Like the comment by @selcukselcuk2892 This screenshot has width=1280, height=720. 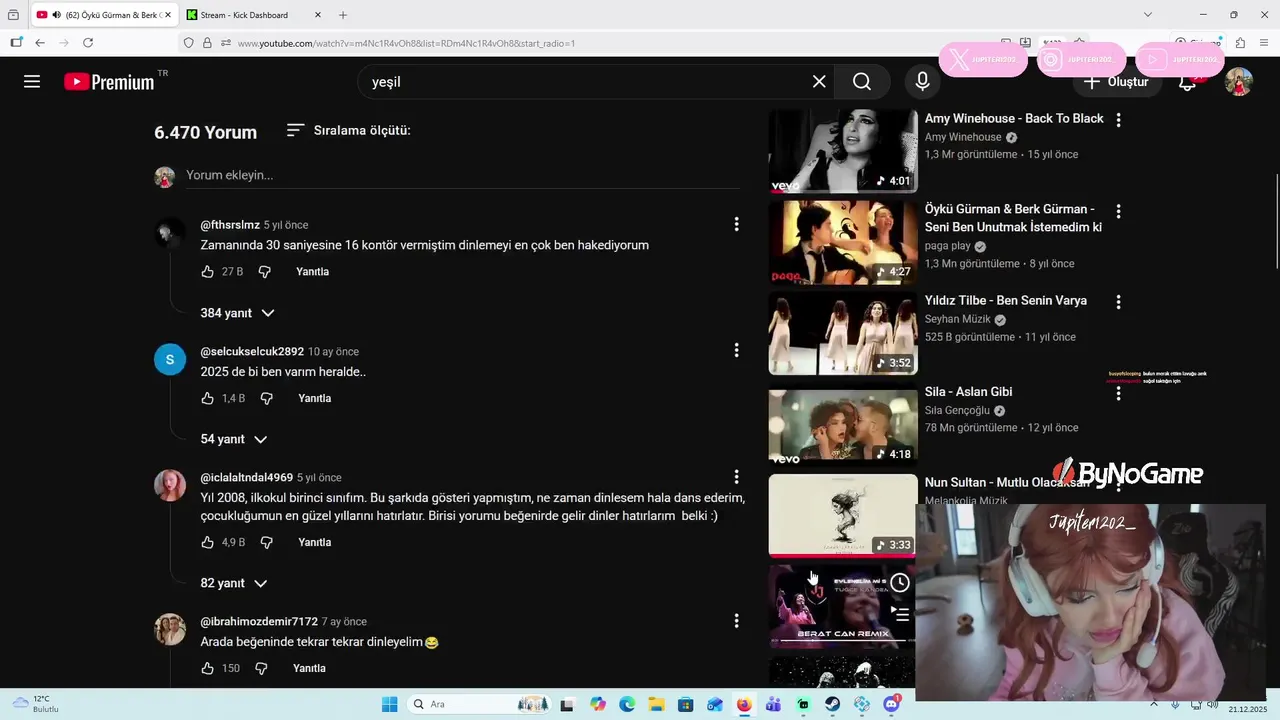(207, 398)
